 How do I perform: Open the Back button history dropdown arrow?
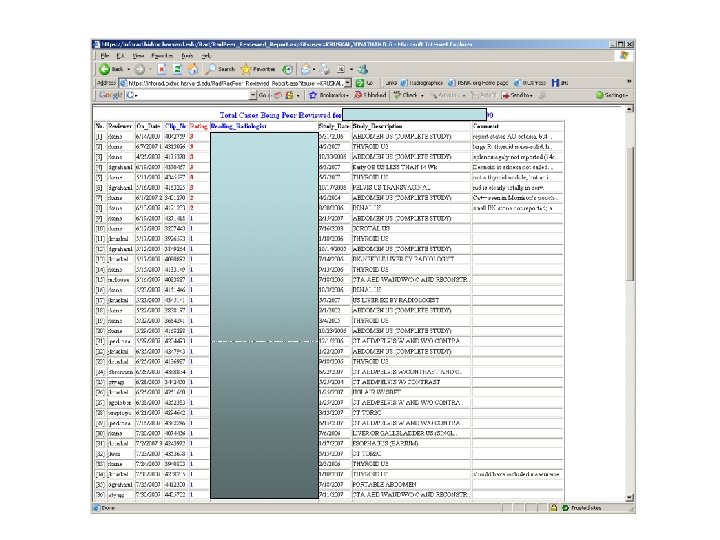click(129, 69)
